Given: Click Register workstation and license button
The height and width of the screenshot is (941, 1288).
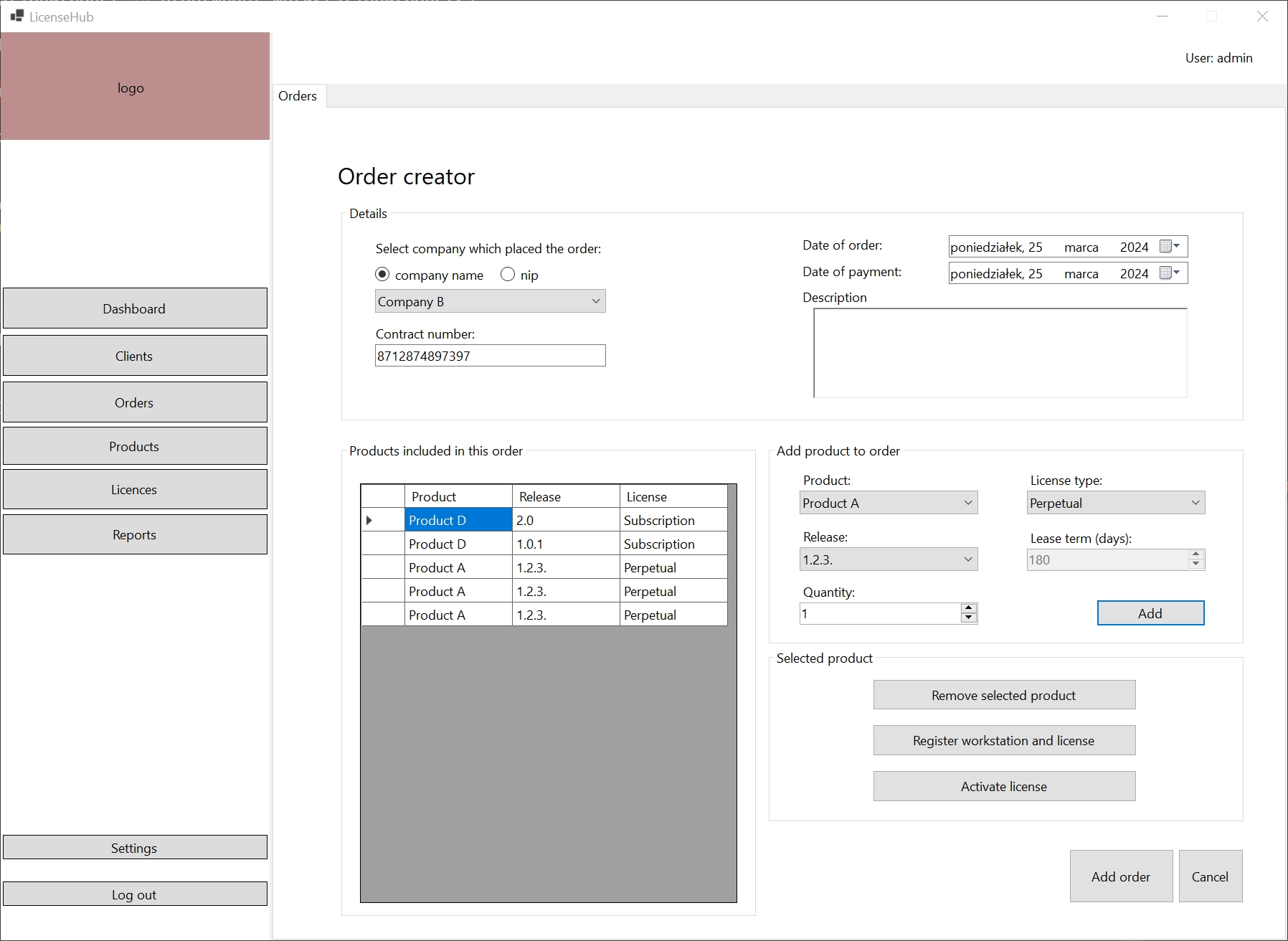Looking at the screenshot, I should [x=1004, y=740].
